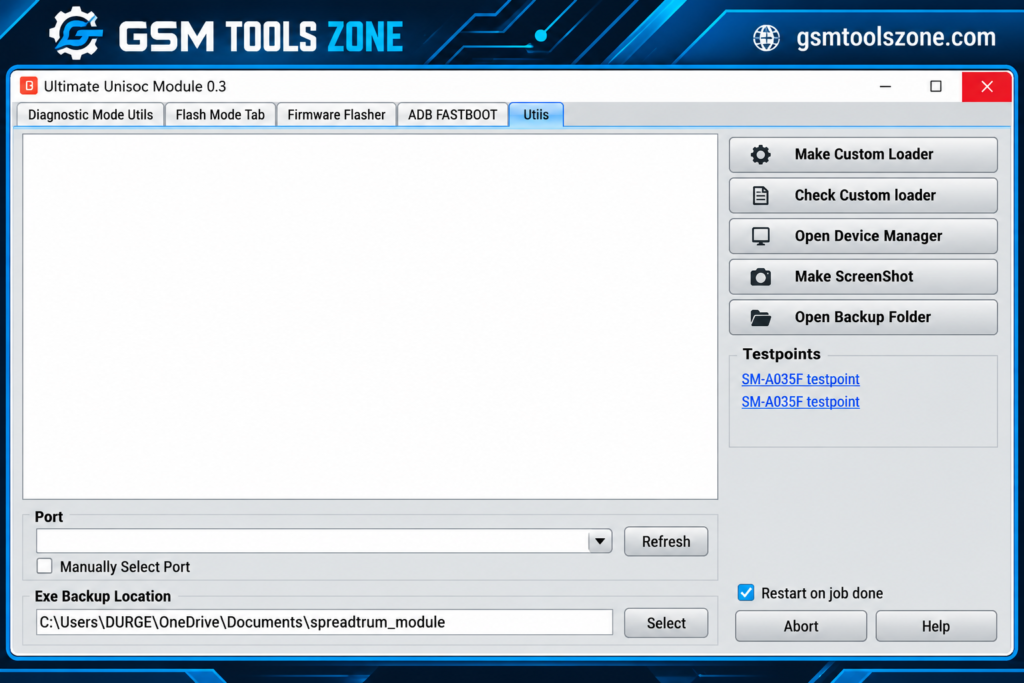Click the folder icon on Open Backup Folder
Viewport: 1024px width, 683px height.
760,317
